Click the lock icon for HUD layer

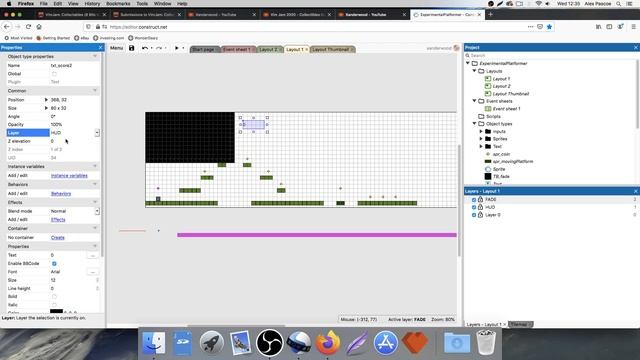pyautogui.click(x=480, y=207)
